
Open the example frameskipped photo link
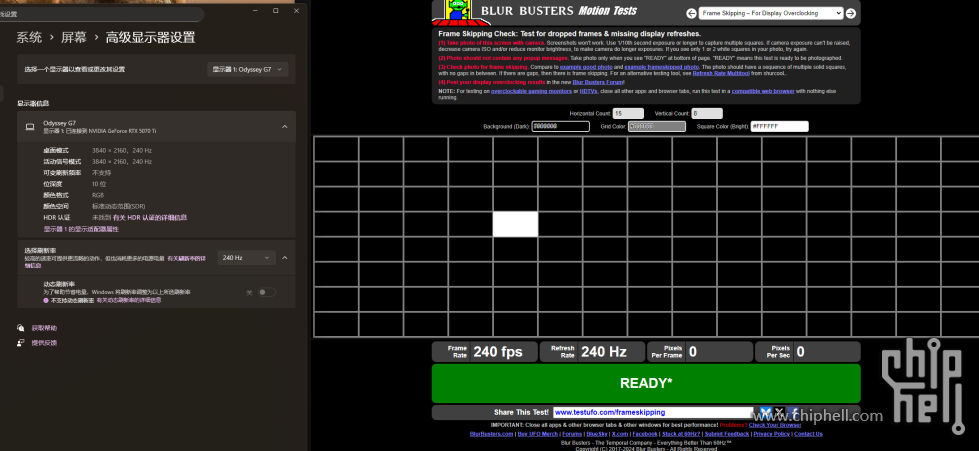coord(661,66)
